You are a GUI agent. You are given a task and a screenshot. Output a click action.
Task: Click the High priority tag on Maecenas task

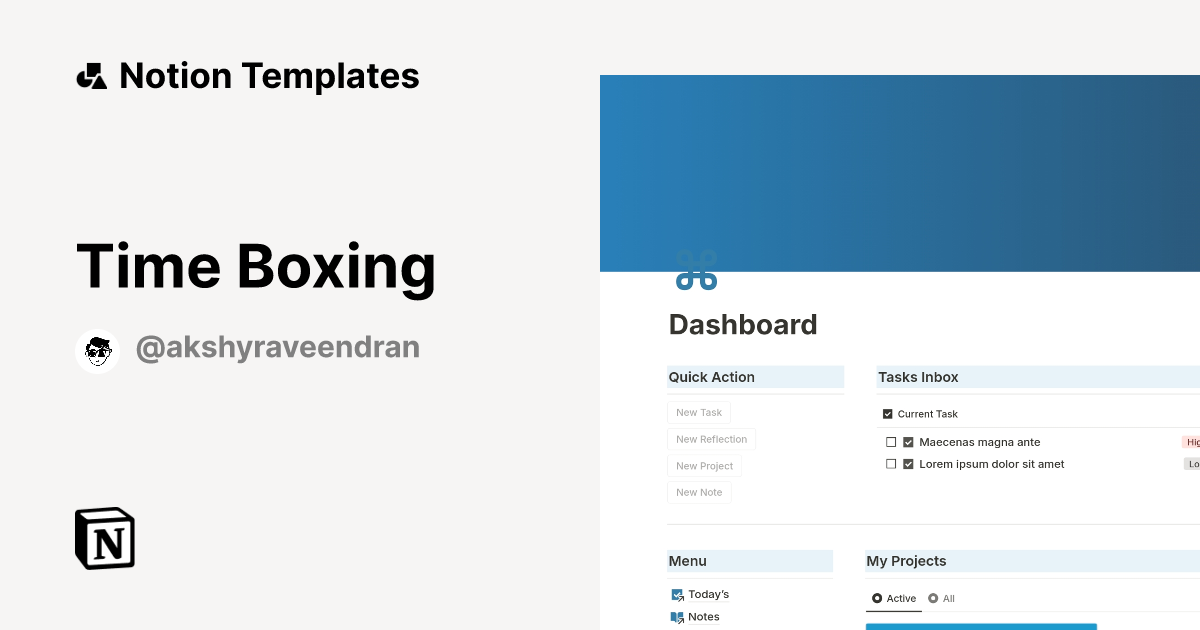click(1192, 441)
